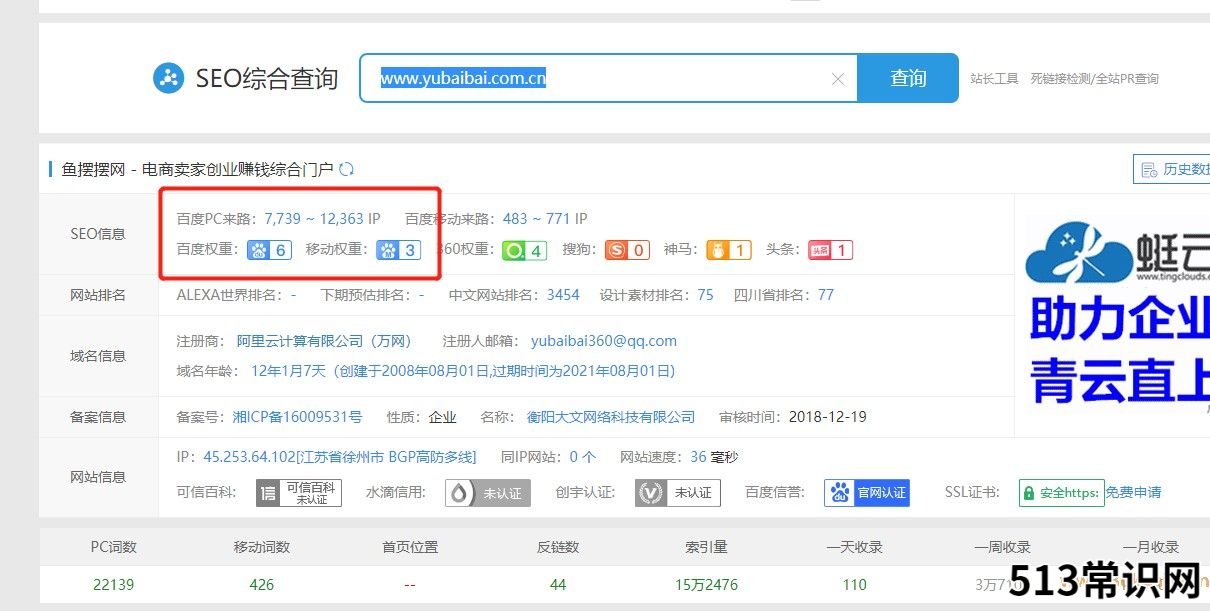Screen dimensions: 1210x611
Task: Click the 首页位置 value --
Action: point(410,585)
